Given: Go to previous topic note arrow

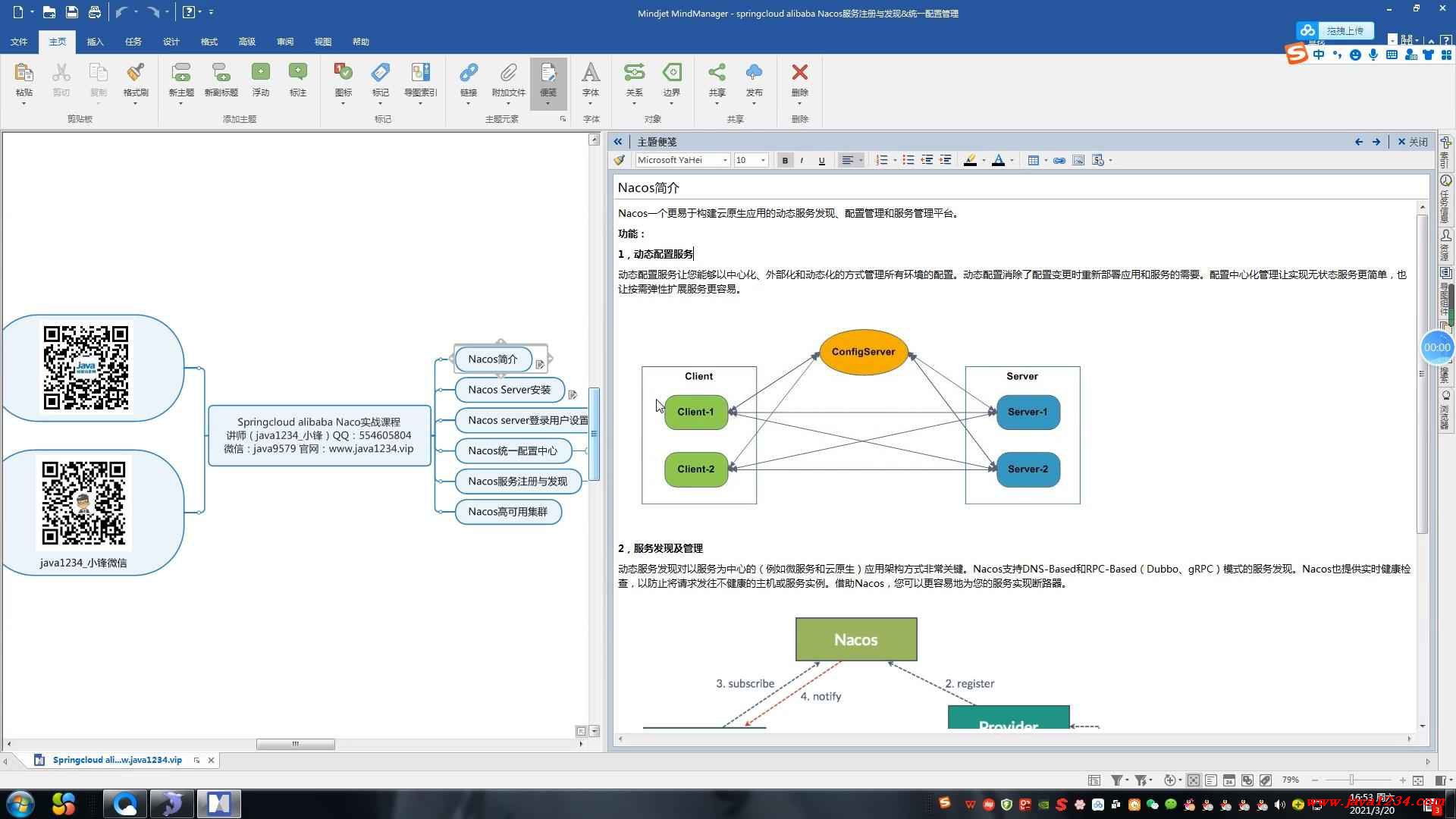Looking at the screenshot, I should point(1359,142).
